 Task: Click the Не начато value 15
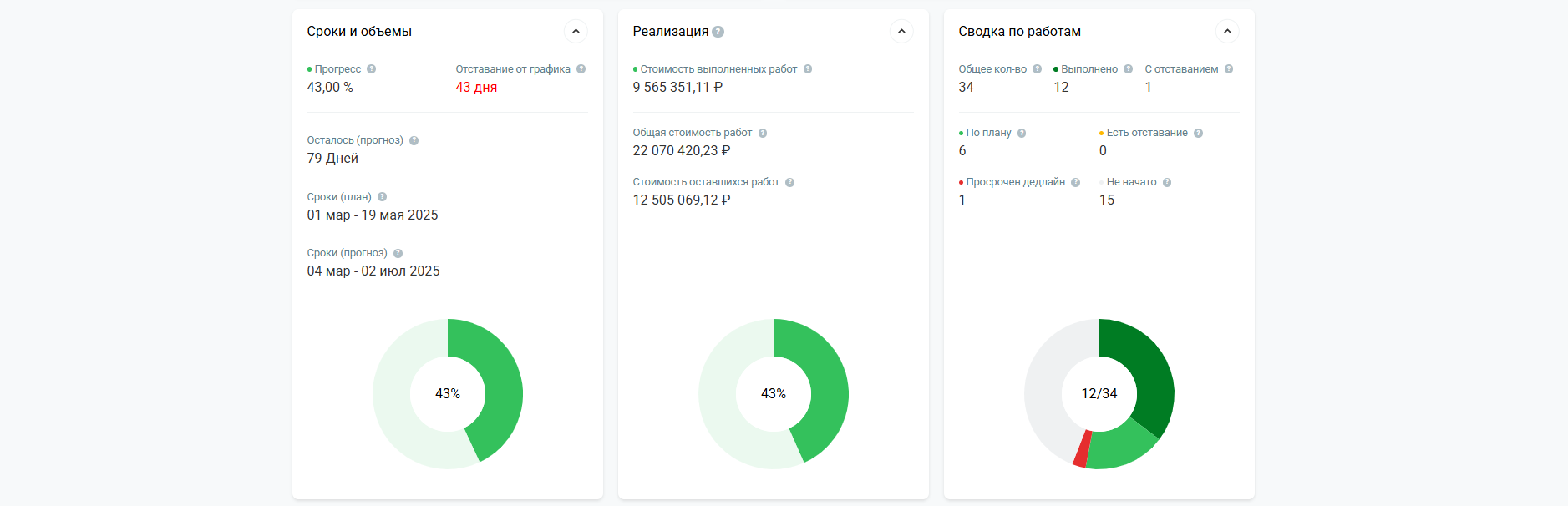pyautogui.click(x=1107, y=200)
